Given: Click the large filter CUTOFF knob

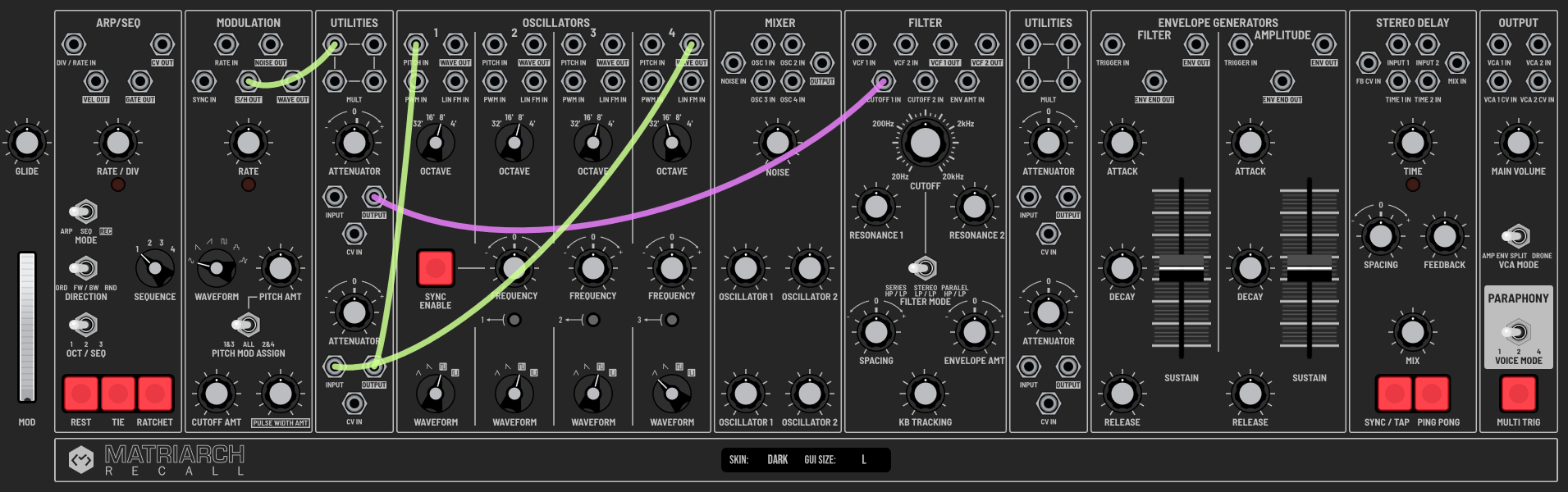Looking at the screenshot, I should coord(926,143).
